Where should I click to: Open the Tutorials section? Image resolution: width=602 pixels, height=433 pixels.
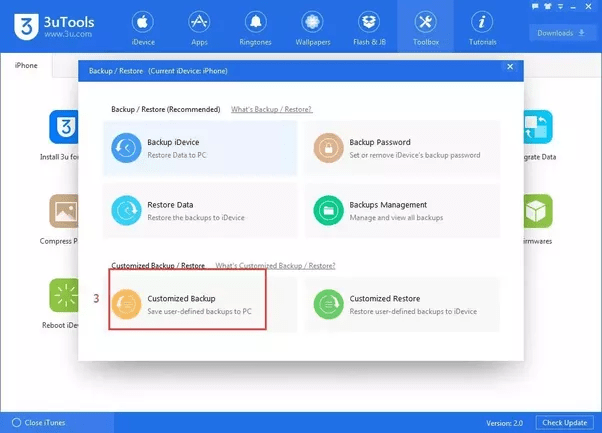[x=482, y=28]
